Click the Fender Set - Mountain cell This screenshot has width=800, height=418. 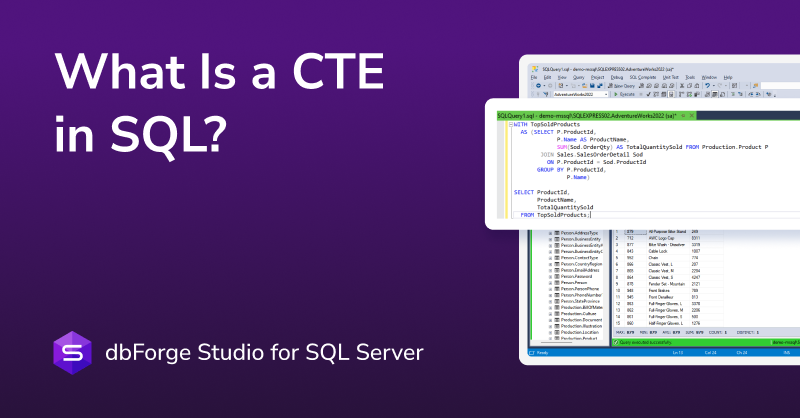pyautogui.click(x=667, y=284)
